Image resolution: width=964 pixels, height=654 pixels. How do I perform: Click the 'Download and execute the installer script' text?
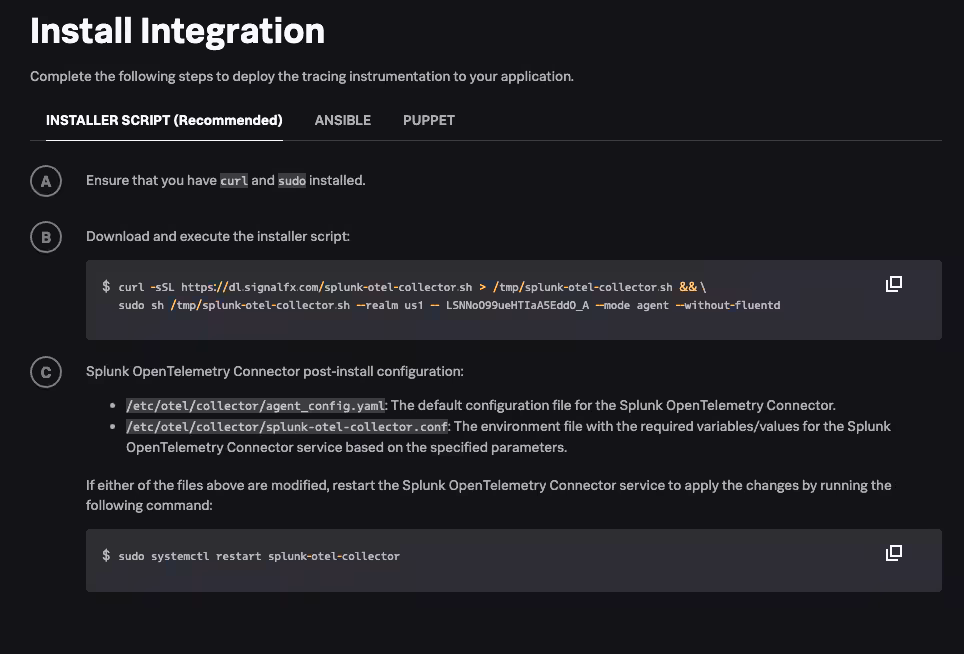218,237
